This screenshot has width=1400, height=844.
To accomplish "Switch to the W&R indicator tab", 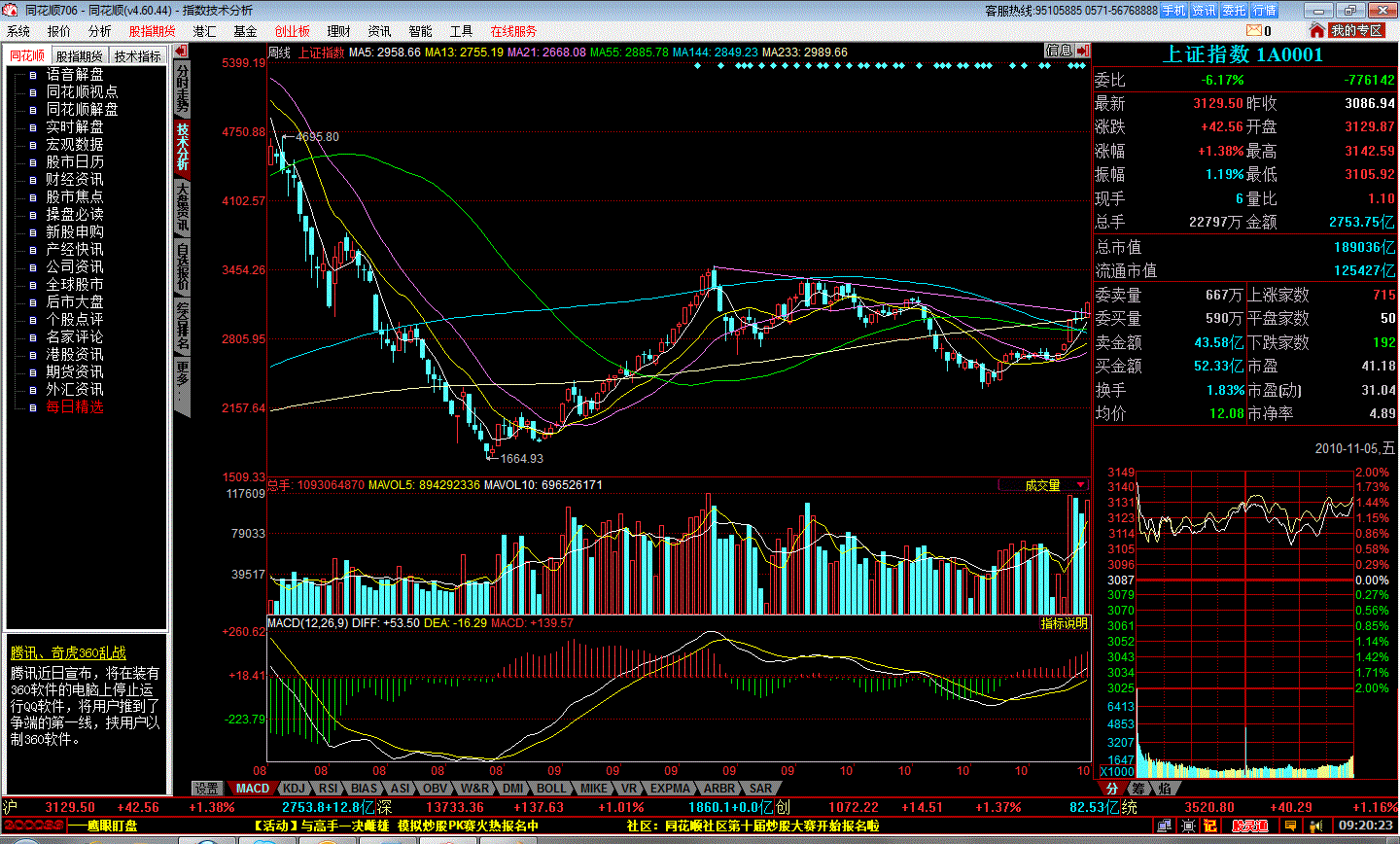I will (475, 789).
